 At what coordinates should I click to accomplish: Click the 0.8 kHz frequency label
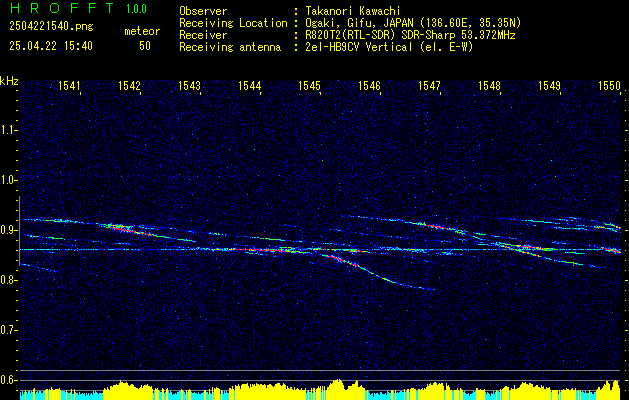click(x=8, y=280)
